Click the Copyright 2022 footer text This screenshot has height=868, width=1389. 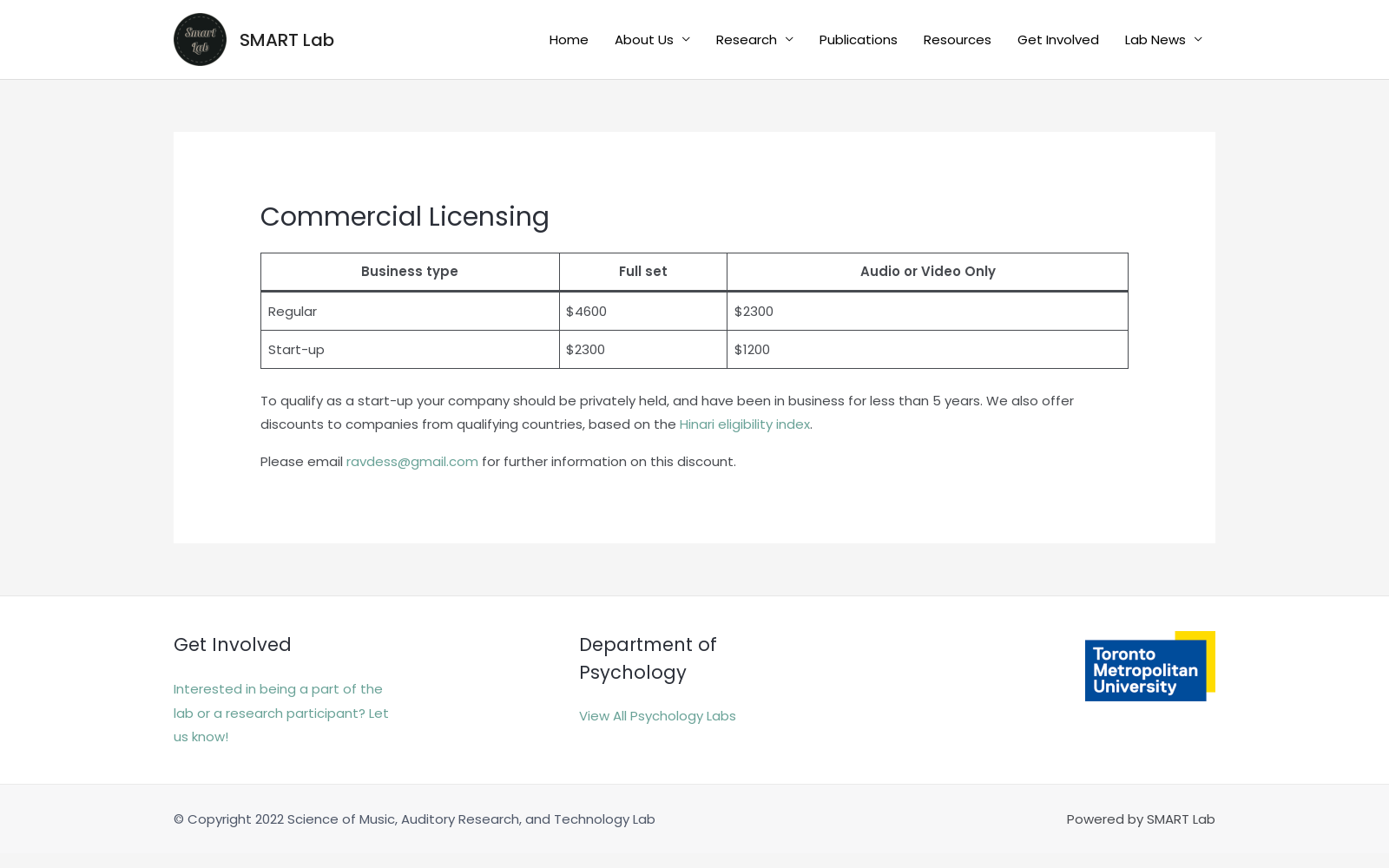[x=414, y=819]
